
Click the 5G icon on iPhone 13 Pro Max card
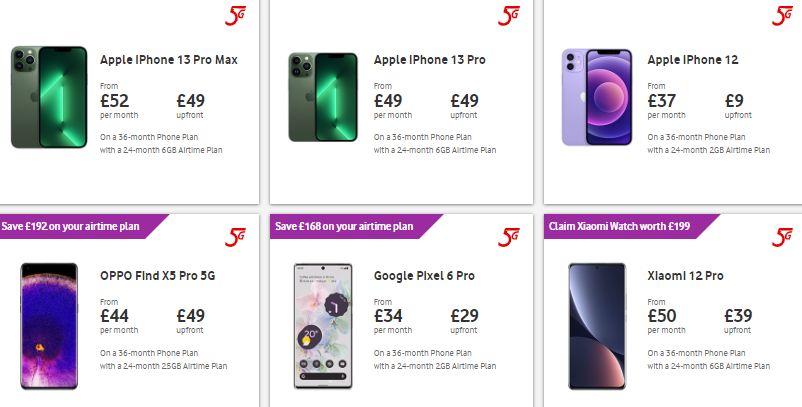236,15
